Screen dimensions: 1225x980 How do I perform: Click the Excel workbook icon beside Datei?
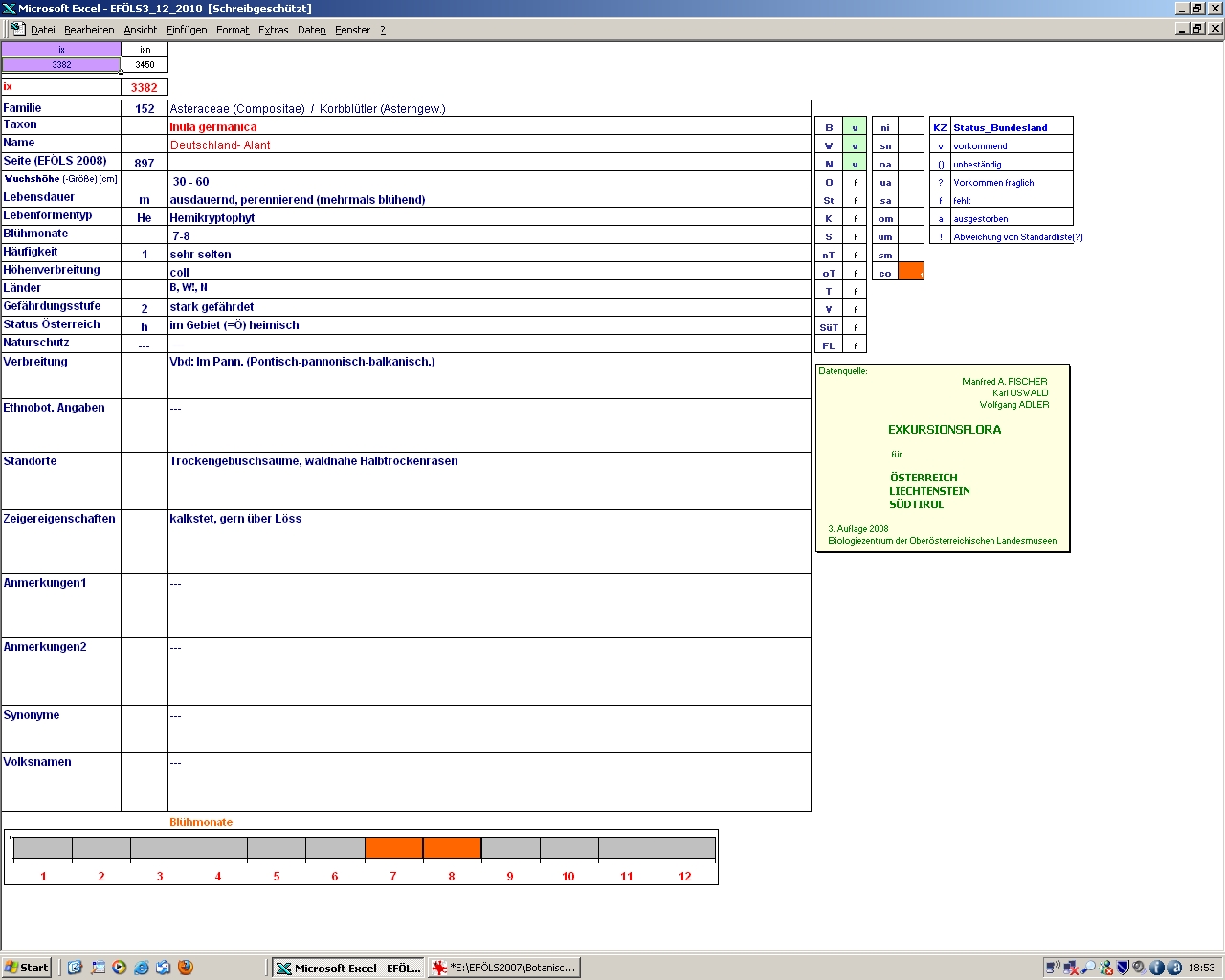tap(16, 29)
